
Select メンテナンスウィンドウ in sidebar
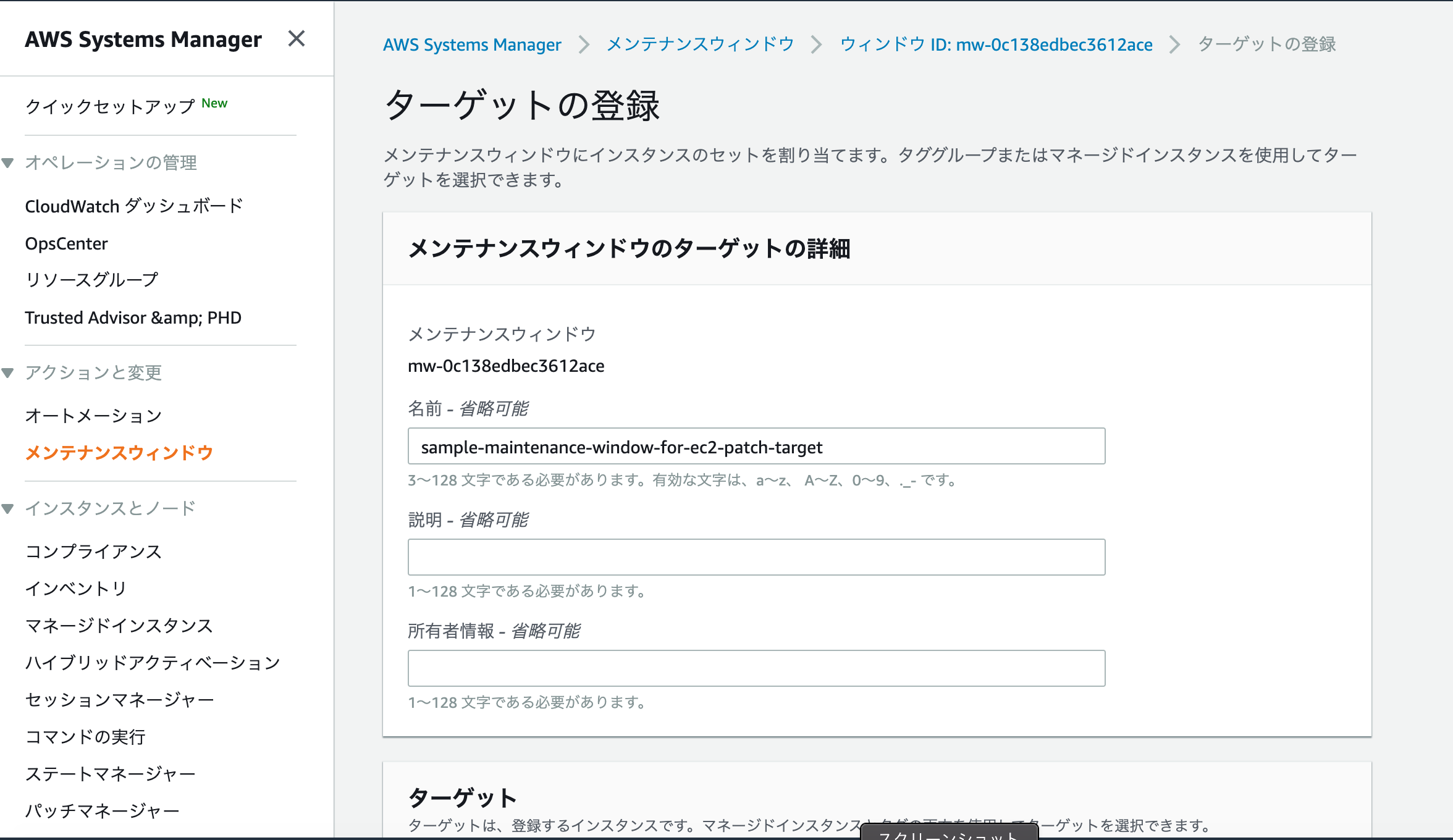[119, 453]
